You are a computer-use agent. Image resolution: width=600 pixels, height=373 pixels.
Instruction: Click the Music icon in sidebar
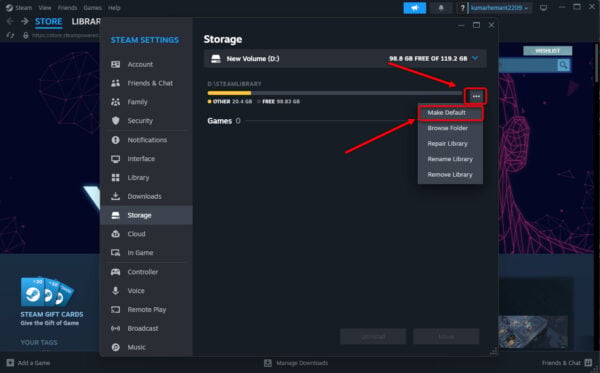116,347
